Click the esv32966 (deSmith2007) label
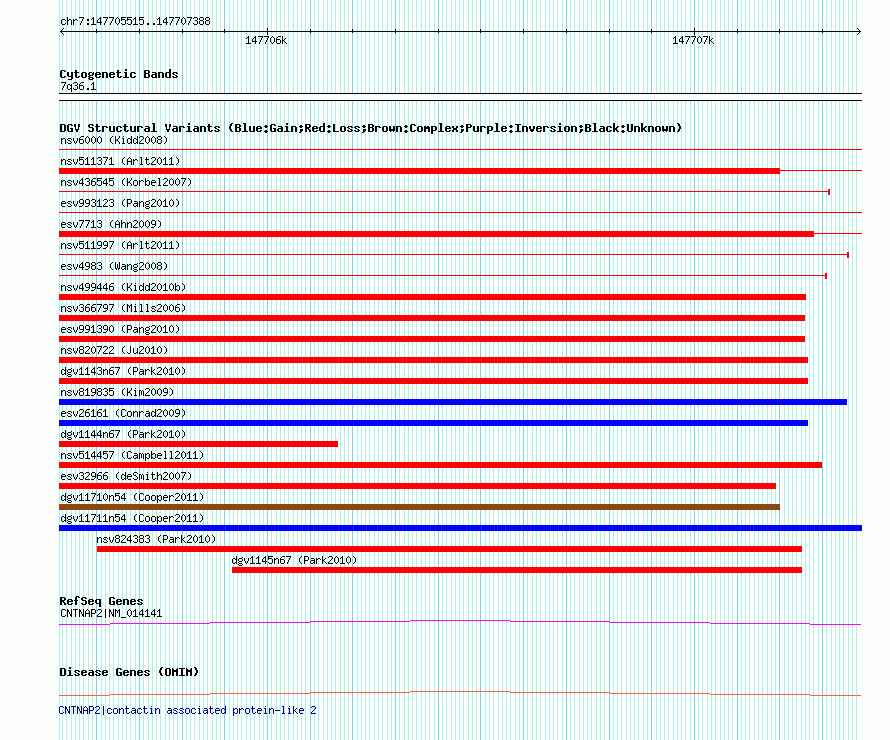The height and width of the screenshot is (740, 890). click(x=126, y=476)
